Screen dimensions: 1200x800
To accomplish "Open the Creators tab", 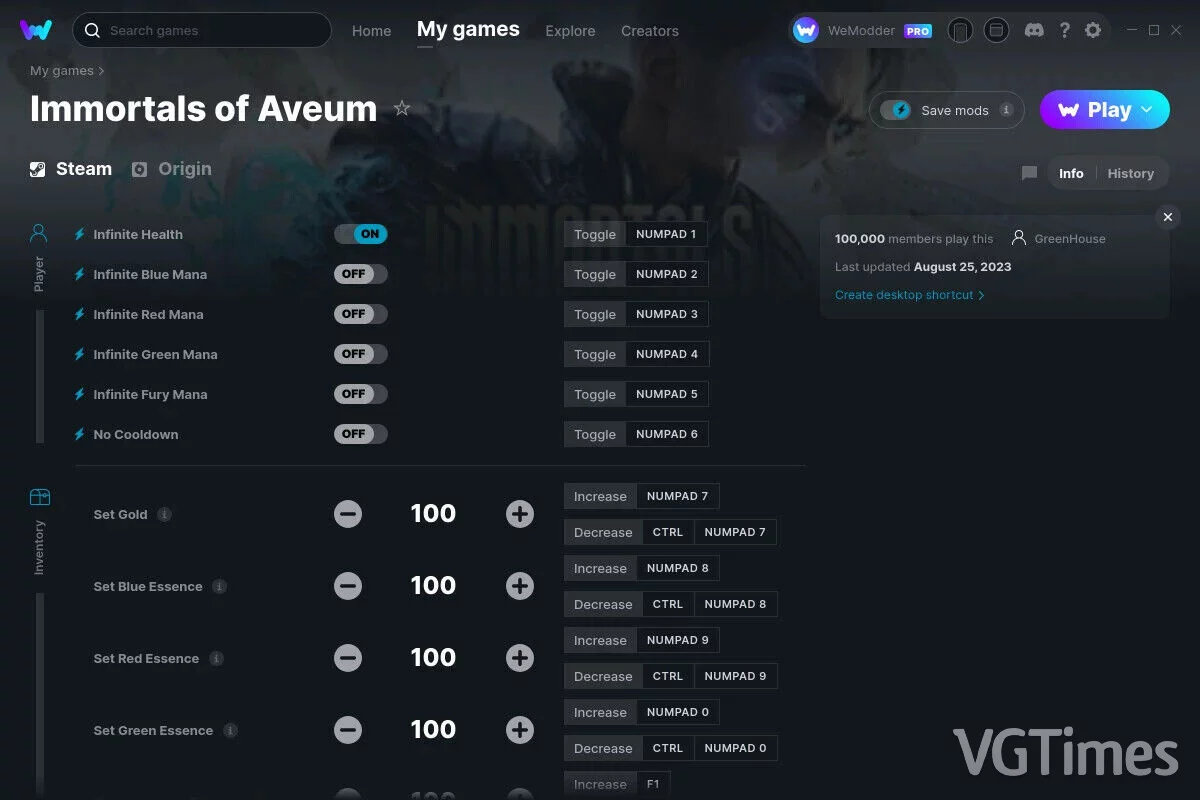I will (x=650, y=31).
